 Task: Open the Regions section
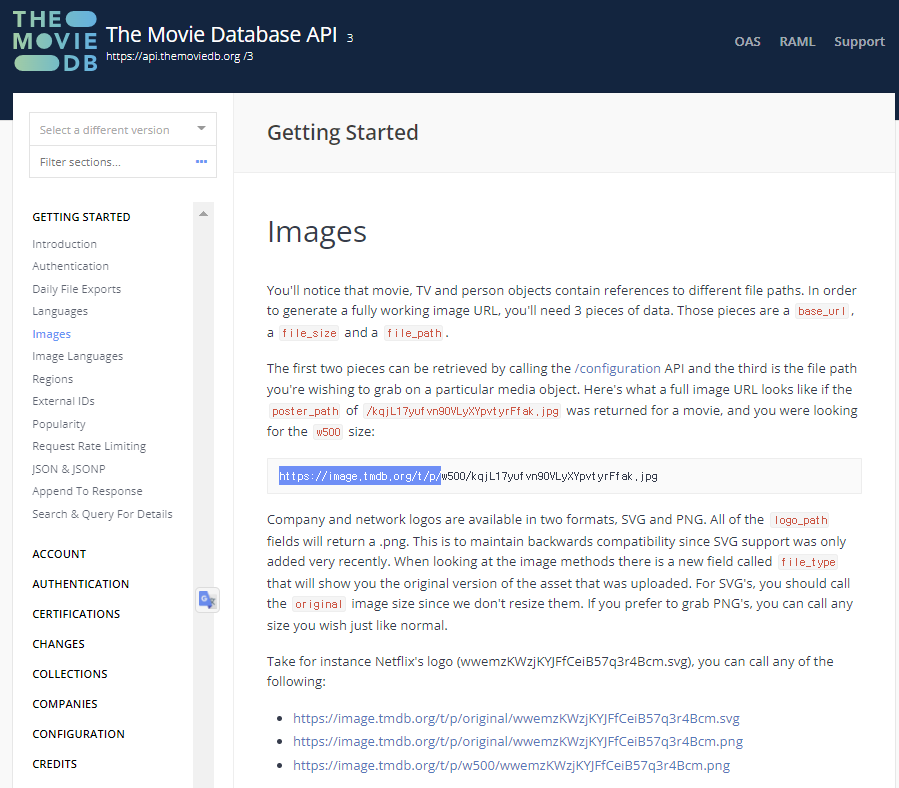coord(53,379)
